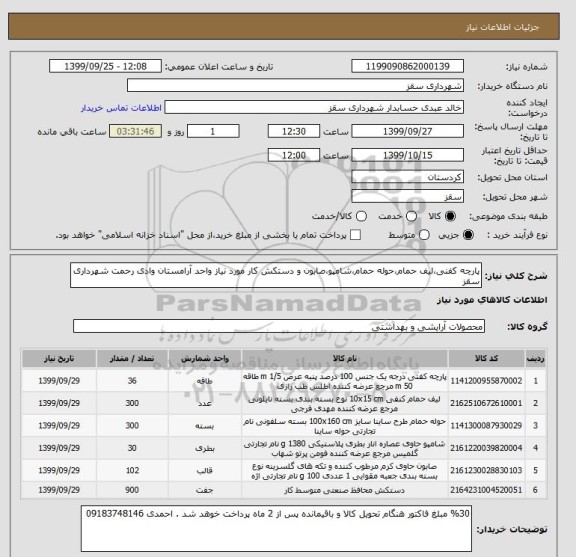
Task: Click the delivery province field کردستان
Action: click(x=407, y=177)
